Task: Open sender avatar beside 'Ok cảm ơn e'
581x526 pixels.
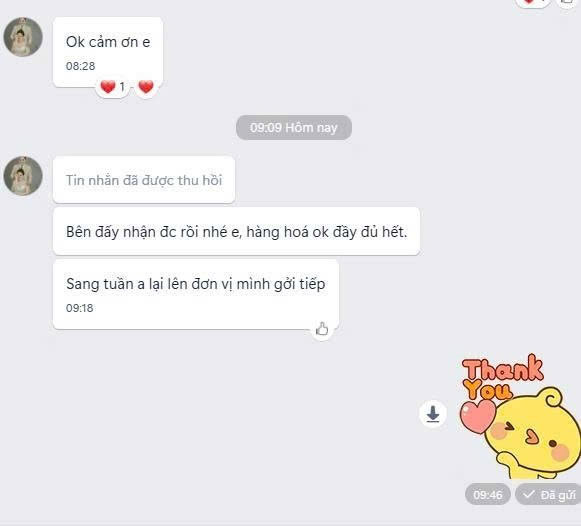Action: pyautogui.click(x=23, y=37)
